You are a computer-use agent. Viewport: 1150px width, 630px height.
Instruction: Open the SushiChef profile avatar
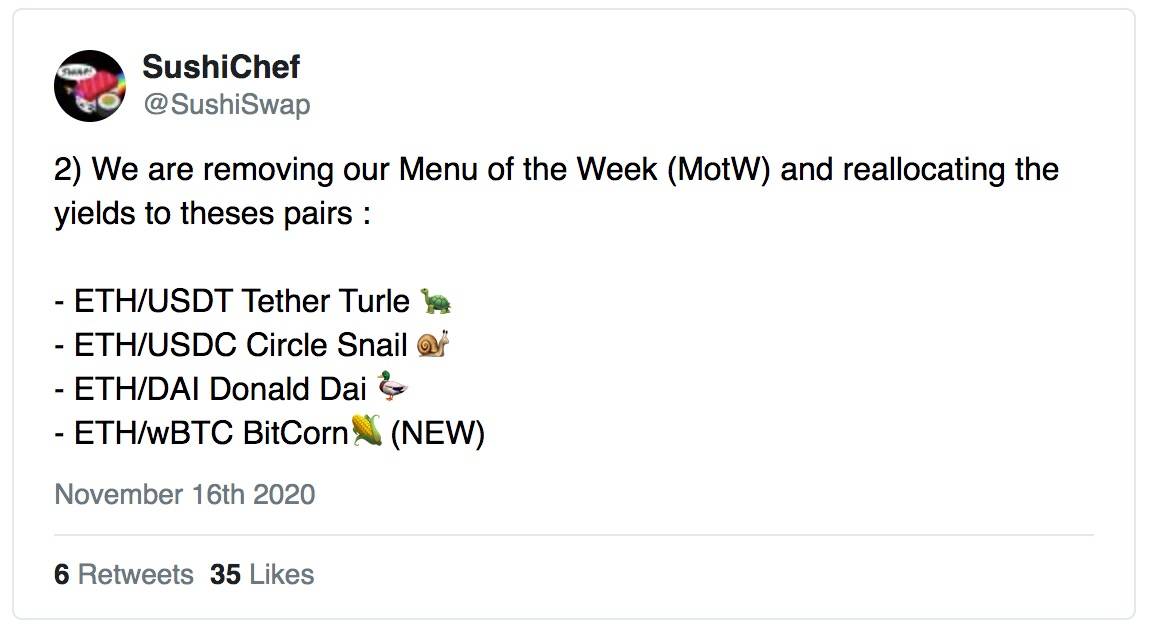pos(90,86)
